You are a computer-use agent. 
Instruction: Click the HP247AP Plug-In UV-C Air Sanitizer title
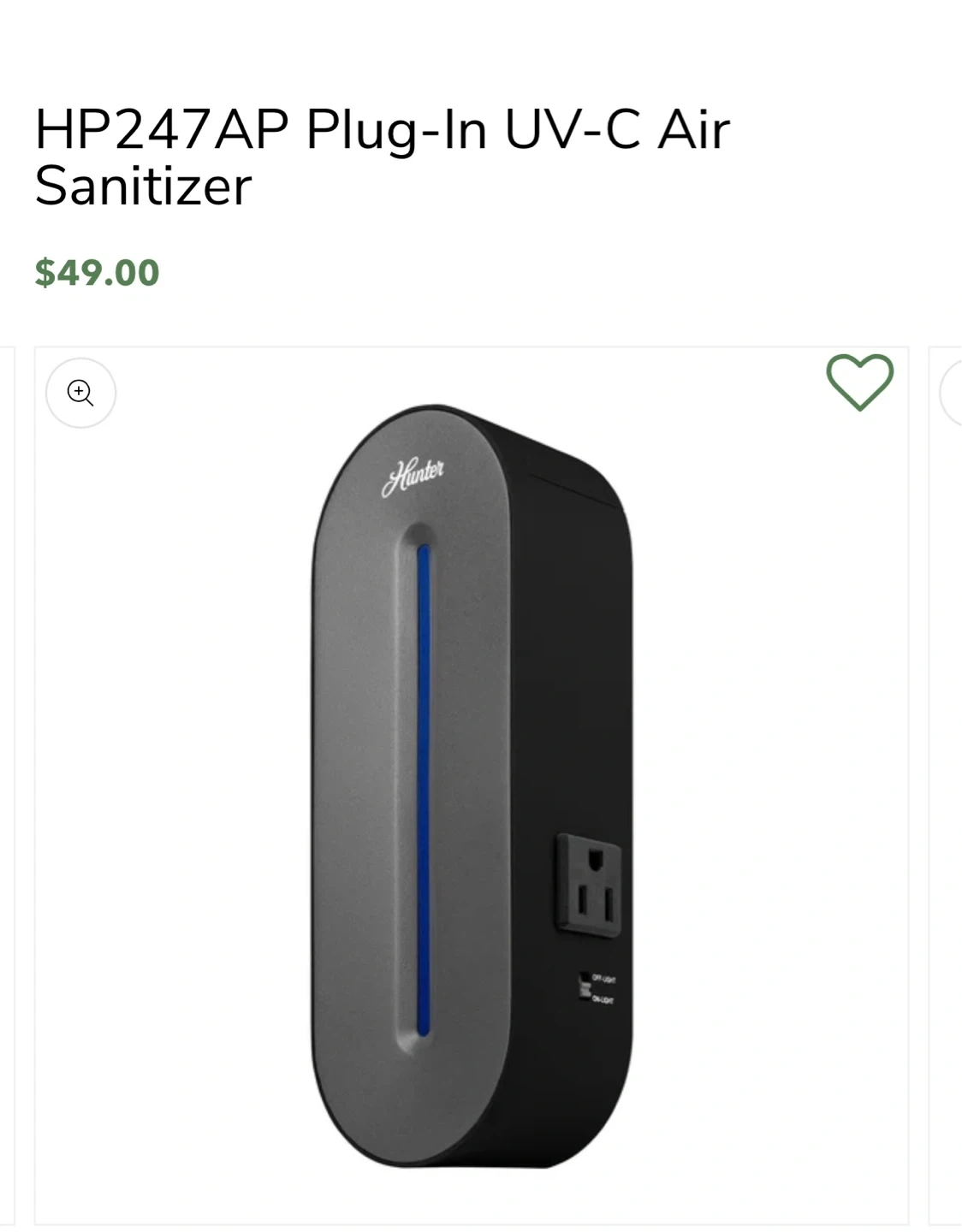tap(382, 157)
